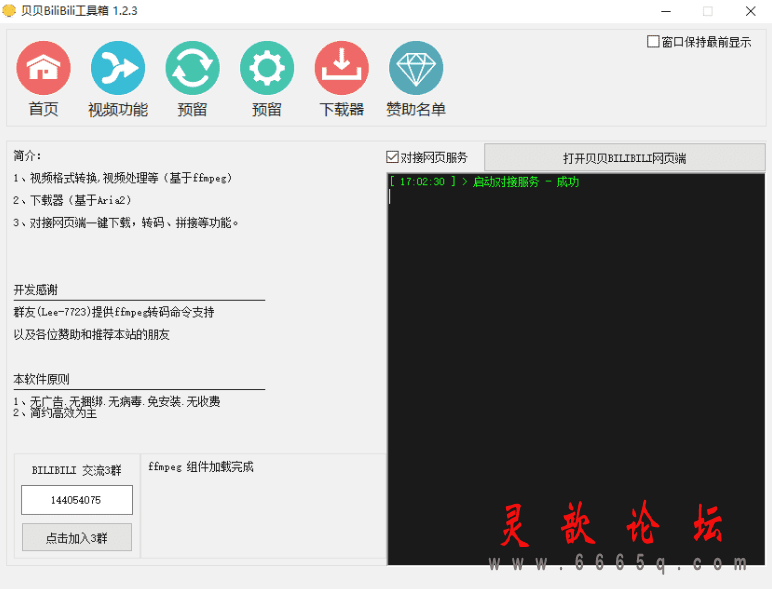Click the line 简约高效为主
Image resolution: width=772 pixels, height=589 pixels.
[x=55, y=413]
